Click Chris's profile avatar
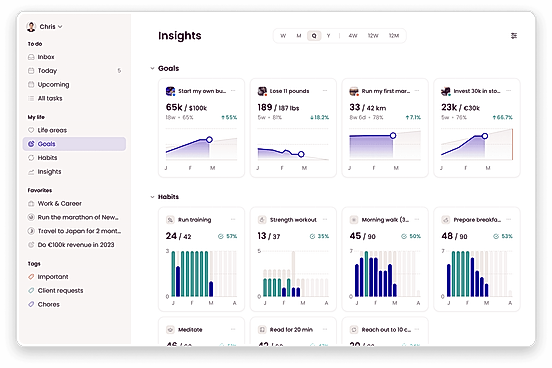Screen dimensions: 552x368 coord(31,27)
